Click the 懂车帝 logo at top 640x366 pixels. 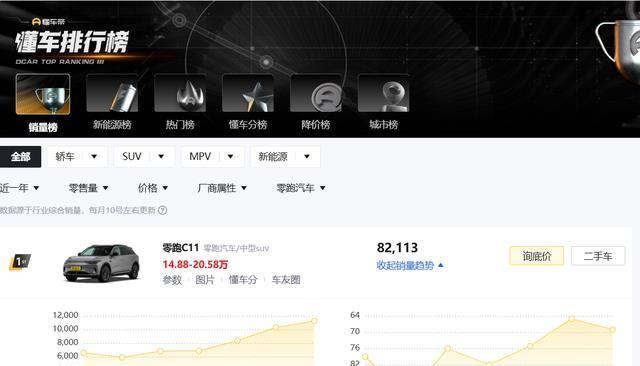pos(48,22)
